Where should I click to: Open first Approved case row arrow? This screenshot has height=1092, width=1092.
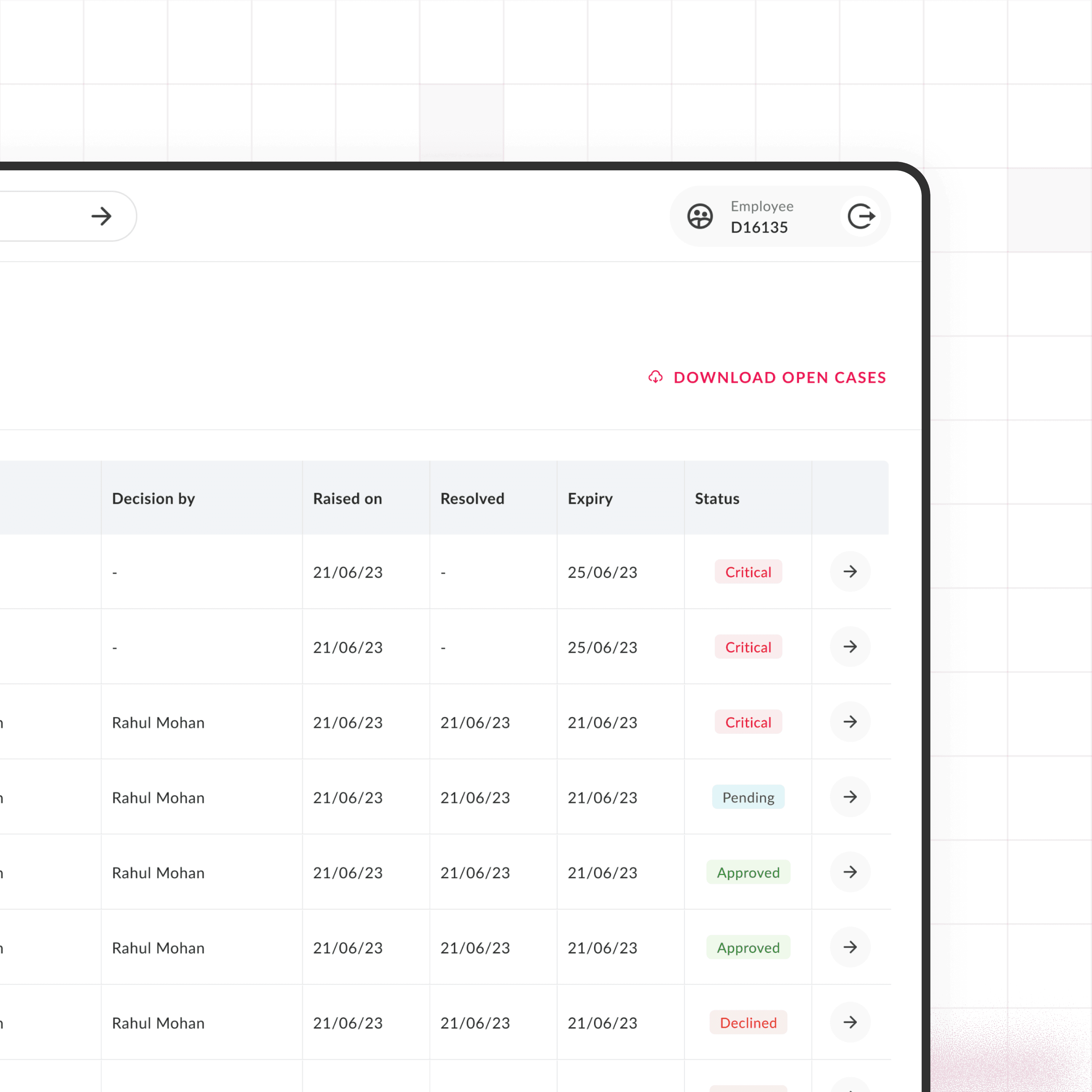click(x=850, y=872)
